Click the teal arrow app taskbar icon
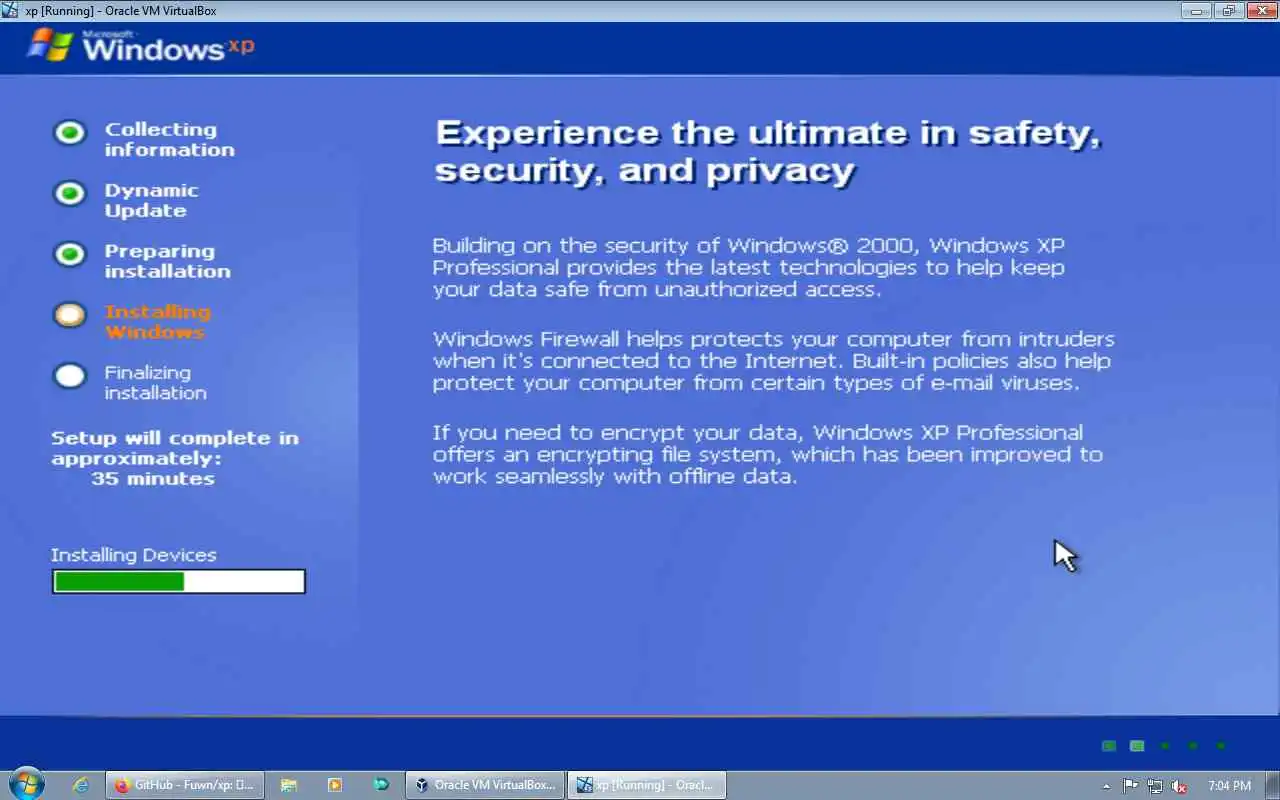The height and width of the screenshot is (800, 1280). coord(381,785)
